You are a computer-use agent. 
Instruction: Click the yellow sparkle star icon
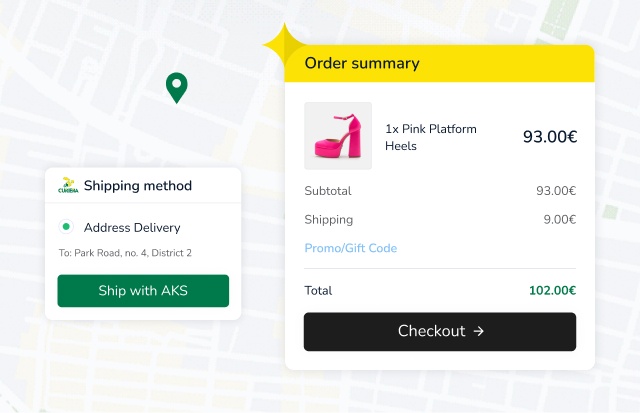pyautogui.click(x=284, y=46)
